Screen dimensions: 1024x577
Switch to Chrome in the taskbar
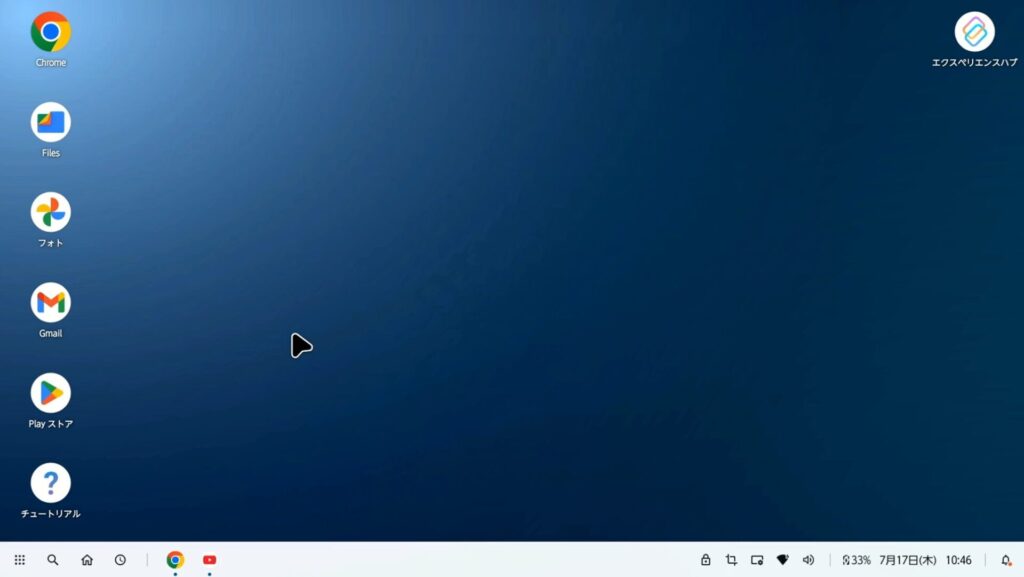tap(175, 560)
